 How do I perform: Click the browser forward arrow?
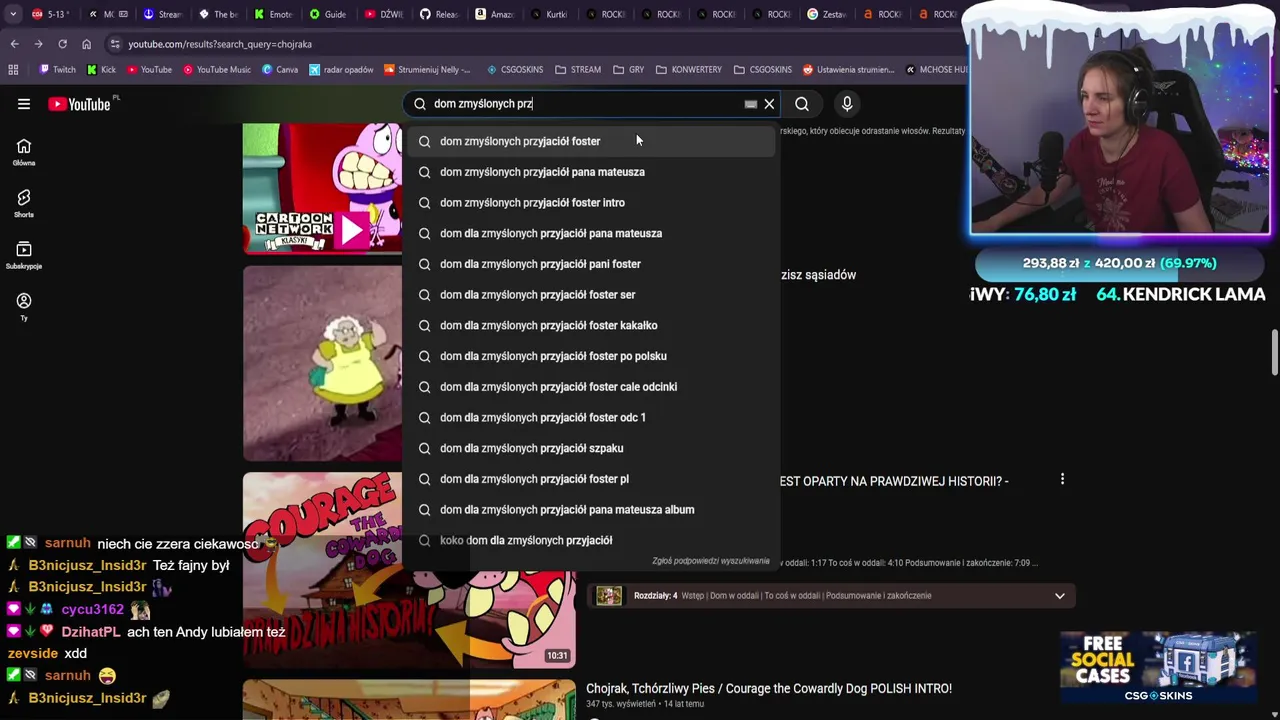[x=38, y=44]
